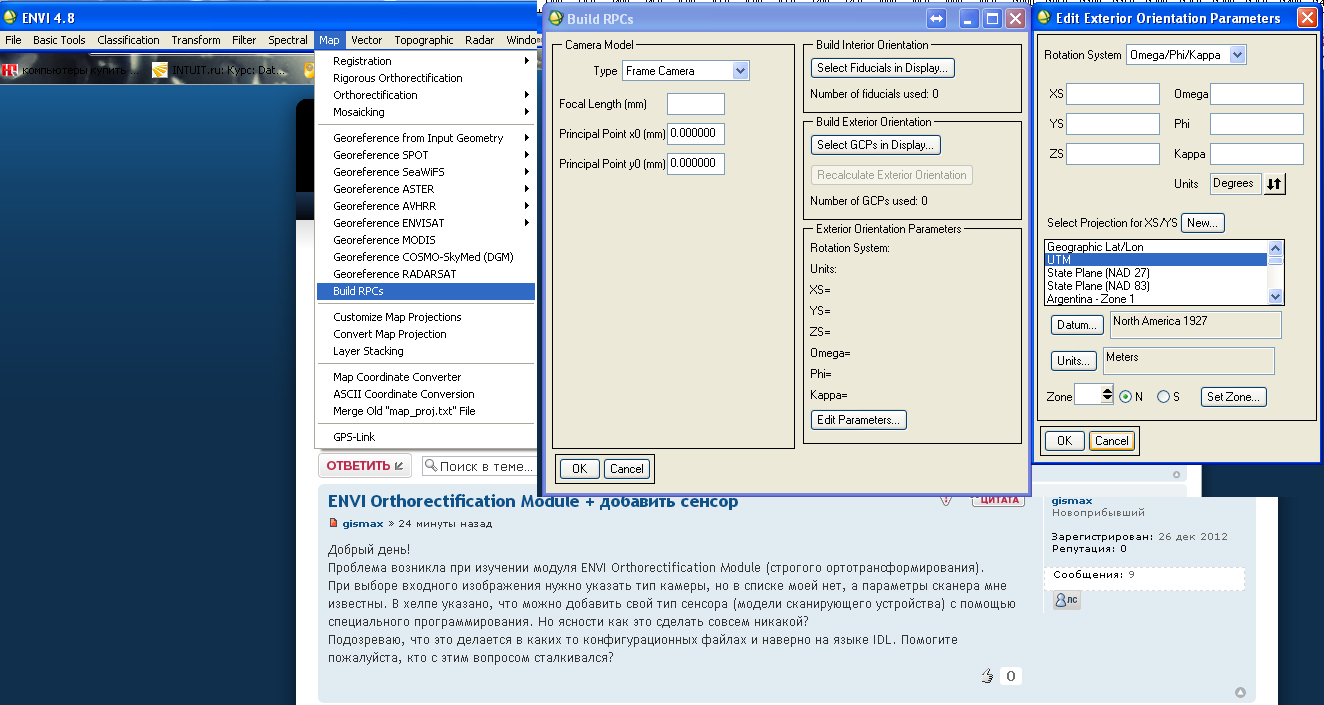
Task: Click the Set Zone button
Action: [1234, 397]
